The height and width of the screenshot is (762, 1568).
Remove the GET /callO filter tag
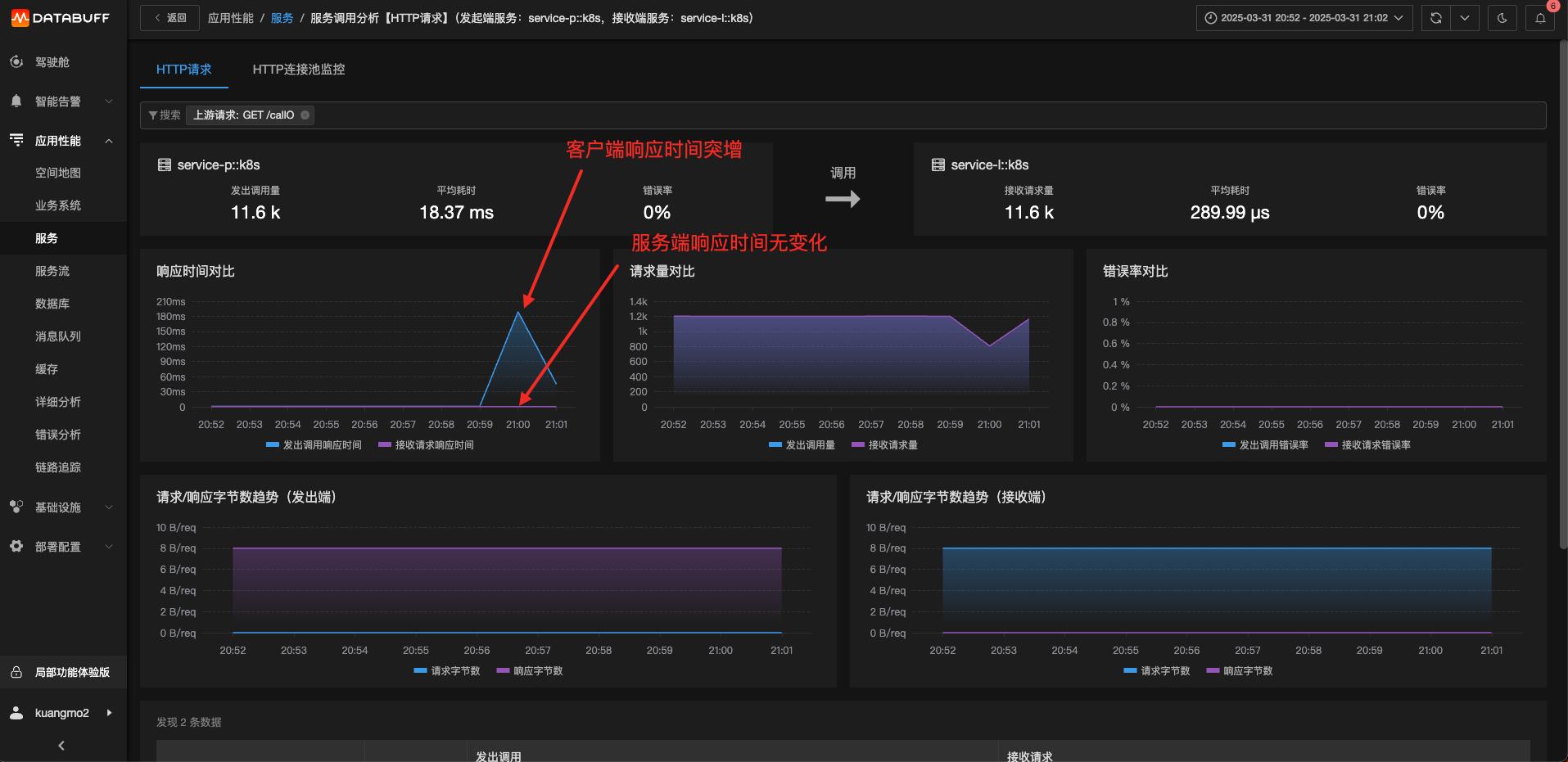tap(305, 115)
